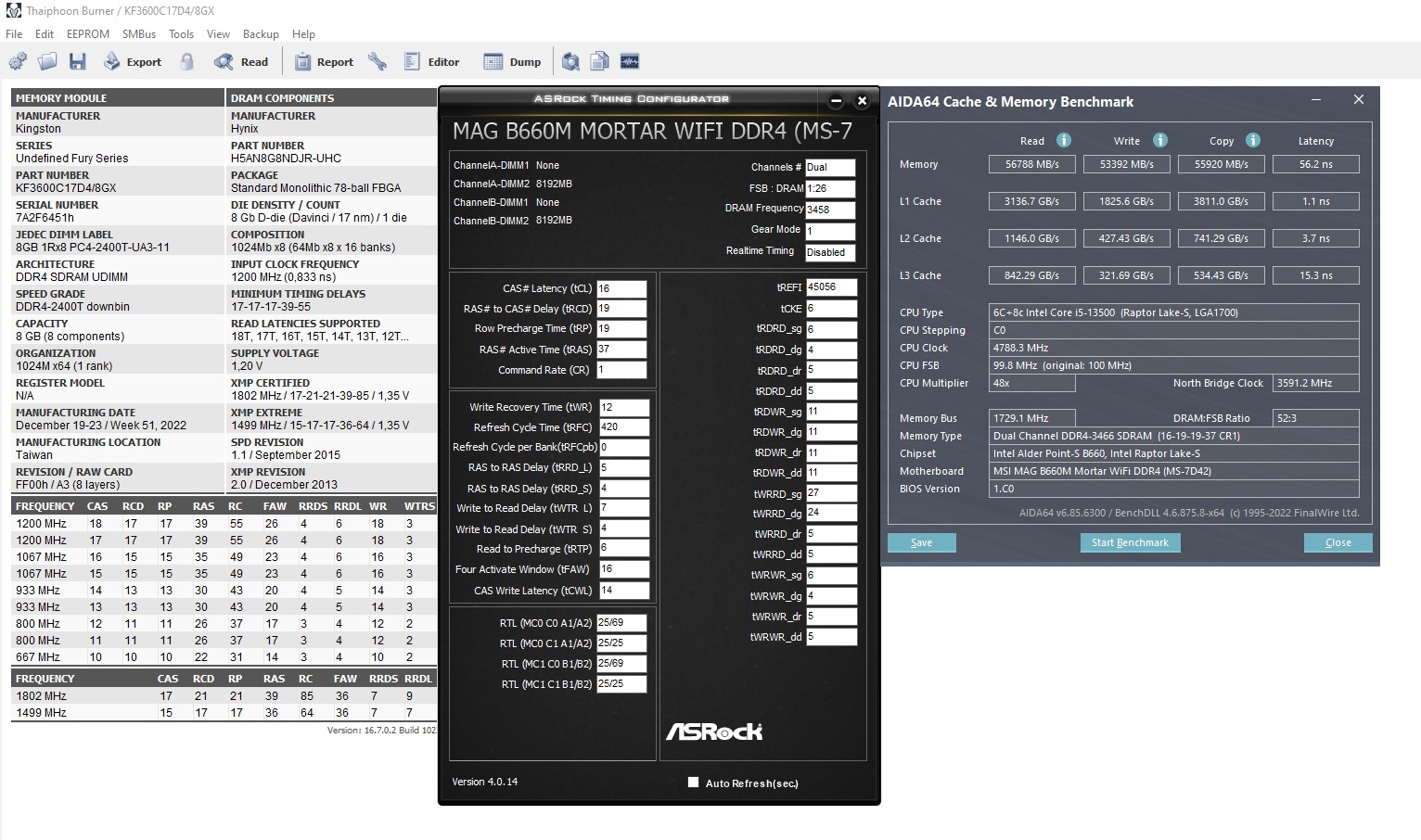
Task: Click the Memory Latency result 56.2 ns
Action: 1316,164
